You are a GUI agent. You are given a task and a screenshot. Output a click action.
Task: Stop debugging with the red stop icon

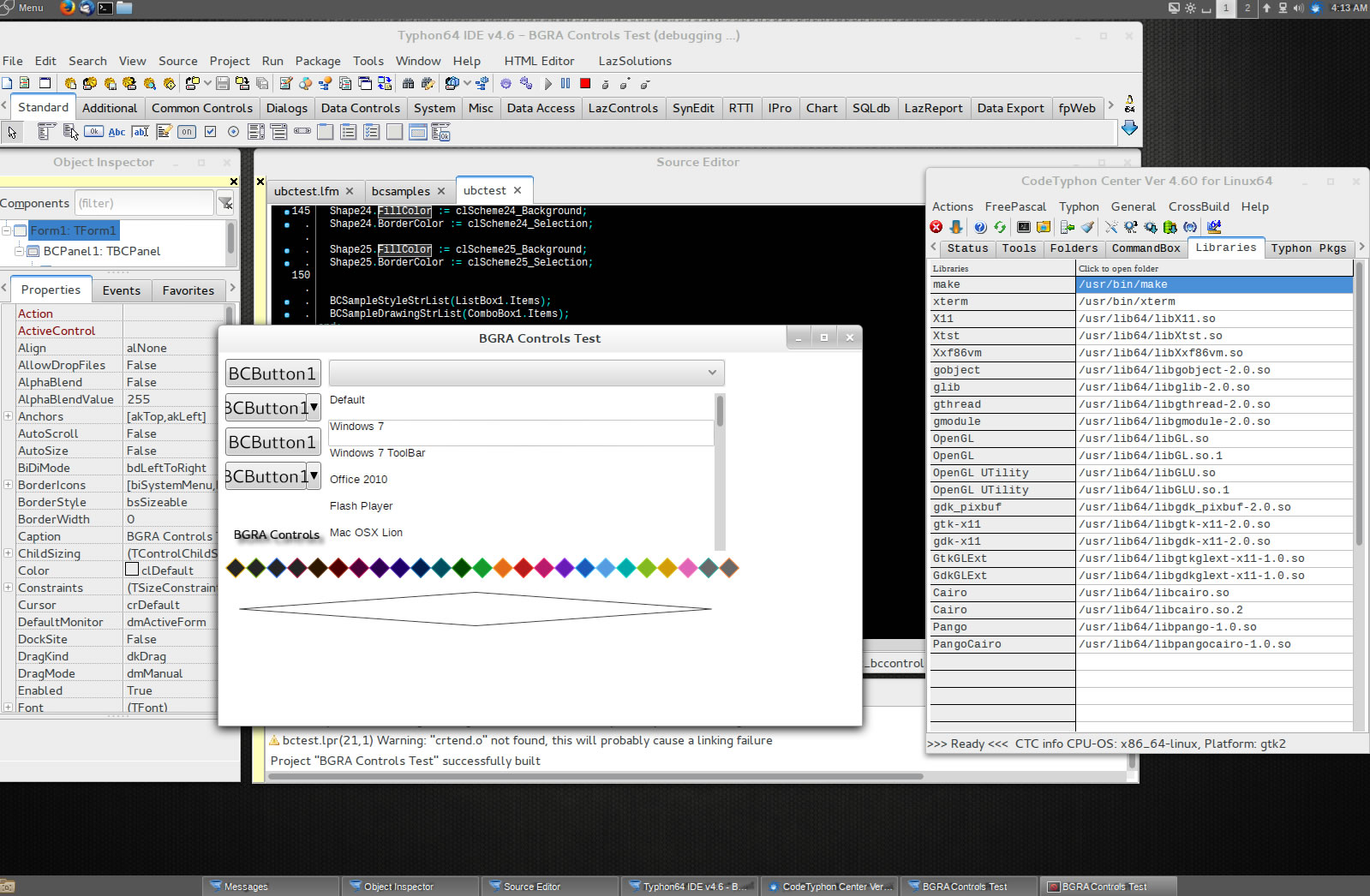(x=585, y=83)
